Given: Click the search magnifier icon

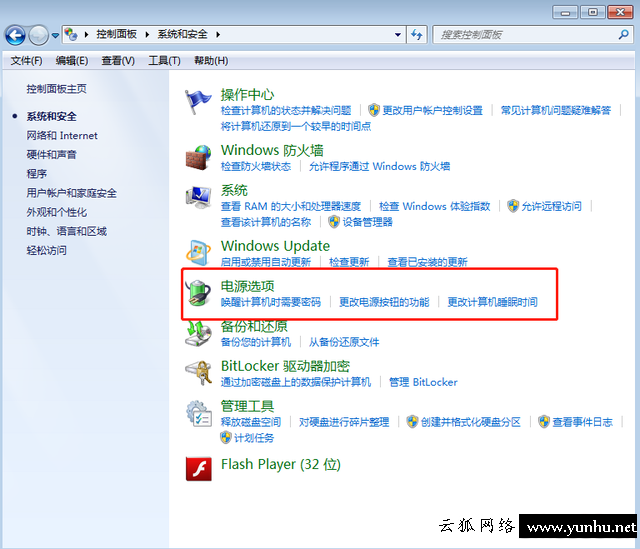Looking at the screenshot, I should pos(623,35).
